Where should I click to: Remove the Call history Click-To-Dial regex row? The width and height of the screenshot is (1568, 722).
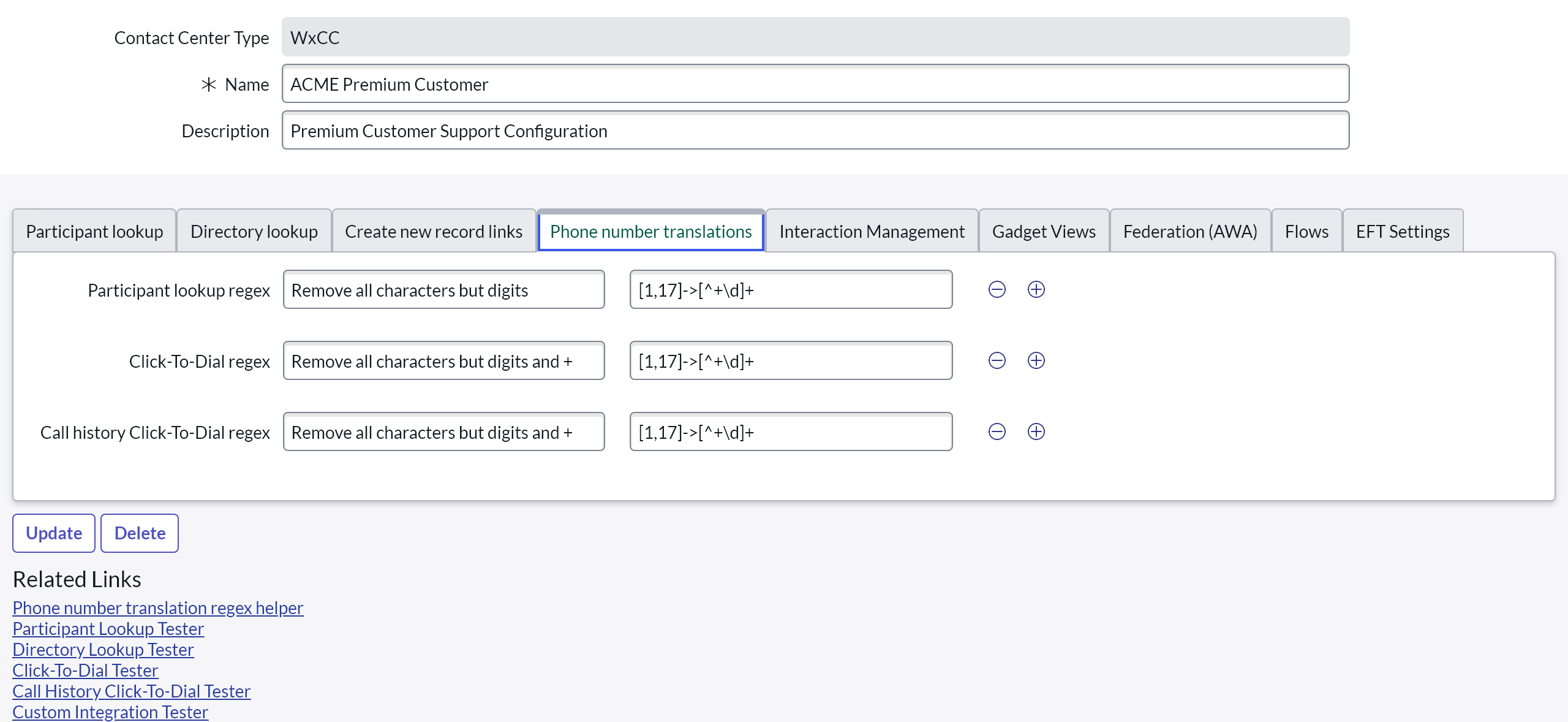(x=997, y=431)
